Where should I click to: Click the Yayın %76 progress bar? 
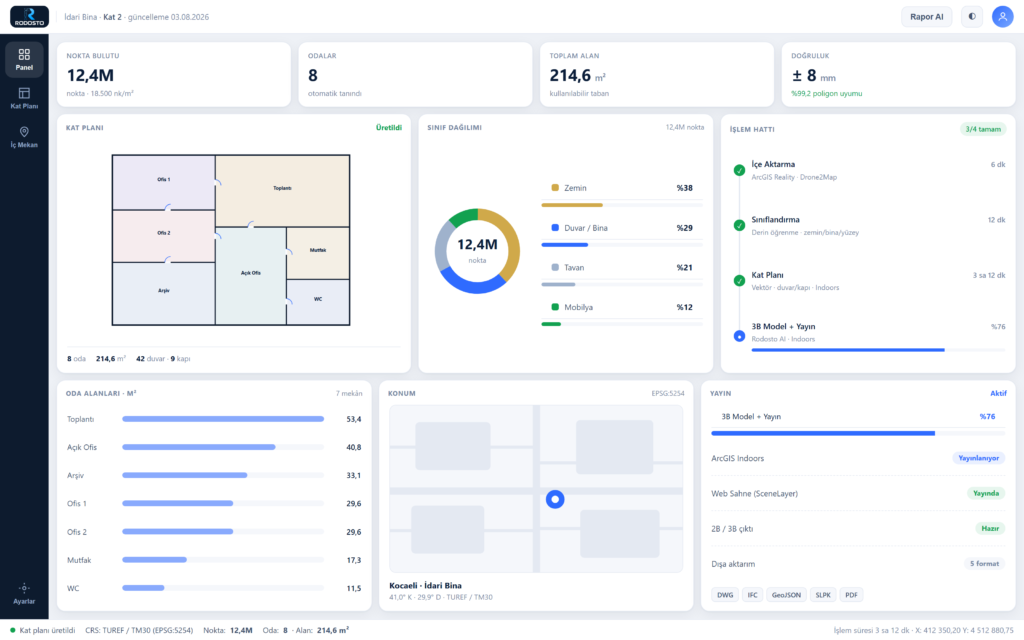pos(858,433)
